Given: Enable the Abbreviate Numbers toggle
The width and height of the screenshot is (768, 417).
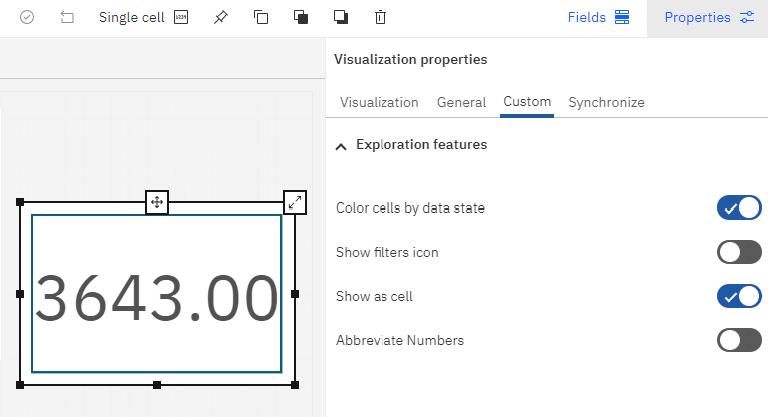Looking at the screenshot, I should point(739,340).
